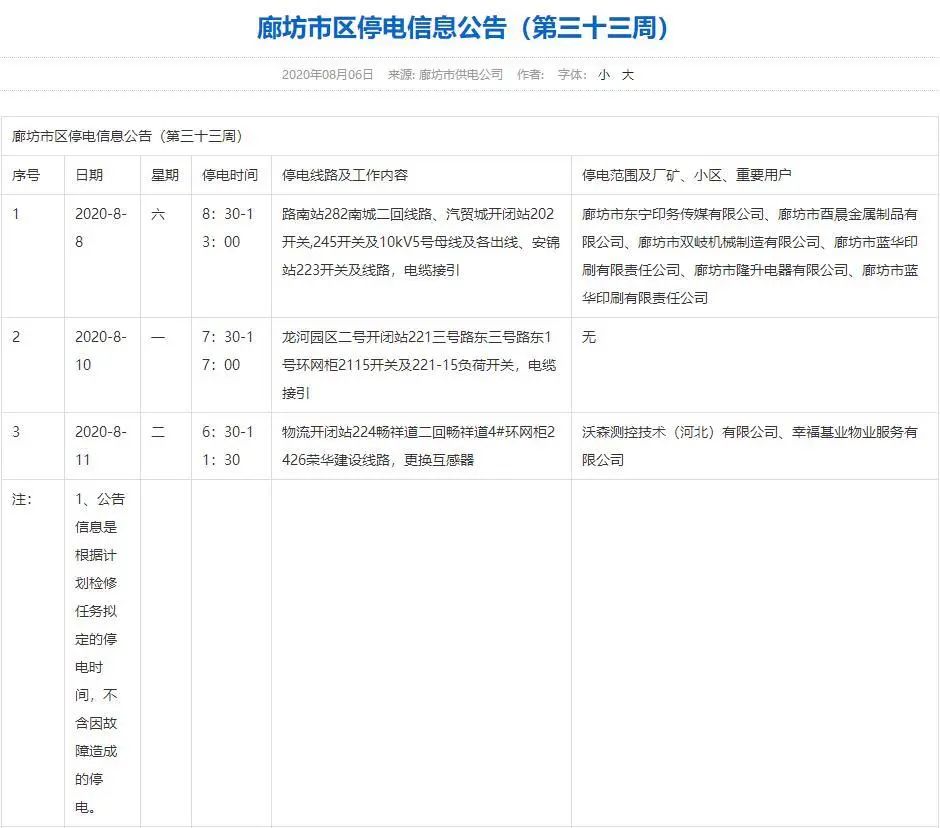
Task: Click the table caption row 廊坊市区停电信息公告（第三十三周）
Action: [469, 136]
